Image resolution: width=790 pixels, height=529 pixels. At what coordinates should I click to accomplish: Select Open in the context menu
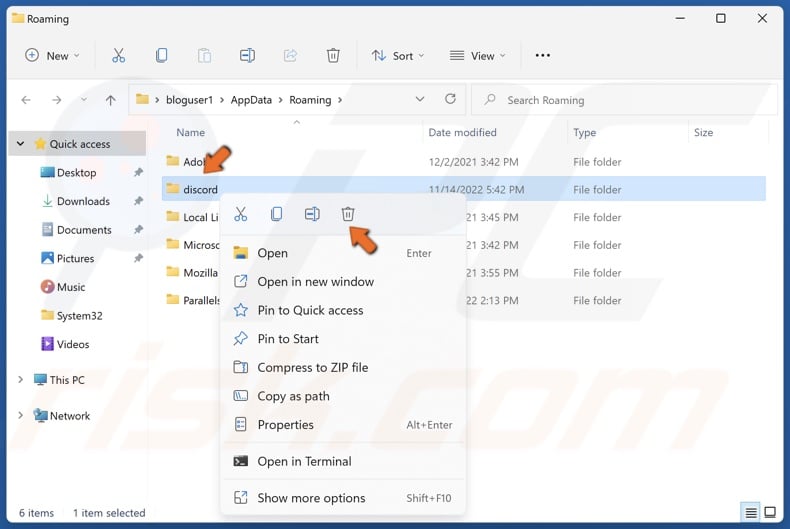[343, 253]
